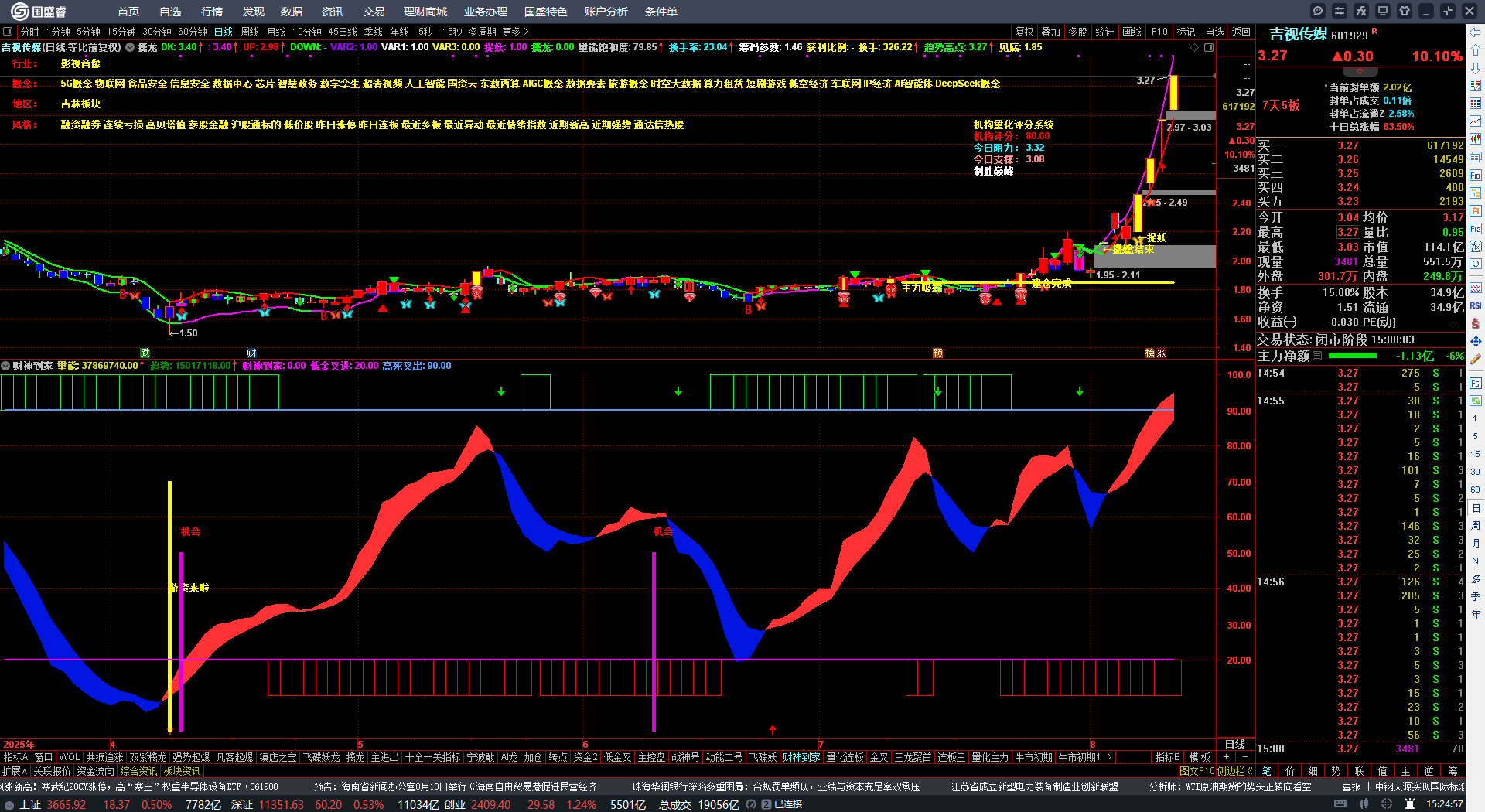Click the 上证 index value in status bar

pos(67,804)
